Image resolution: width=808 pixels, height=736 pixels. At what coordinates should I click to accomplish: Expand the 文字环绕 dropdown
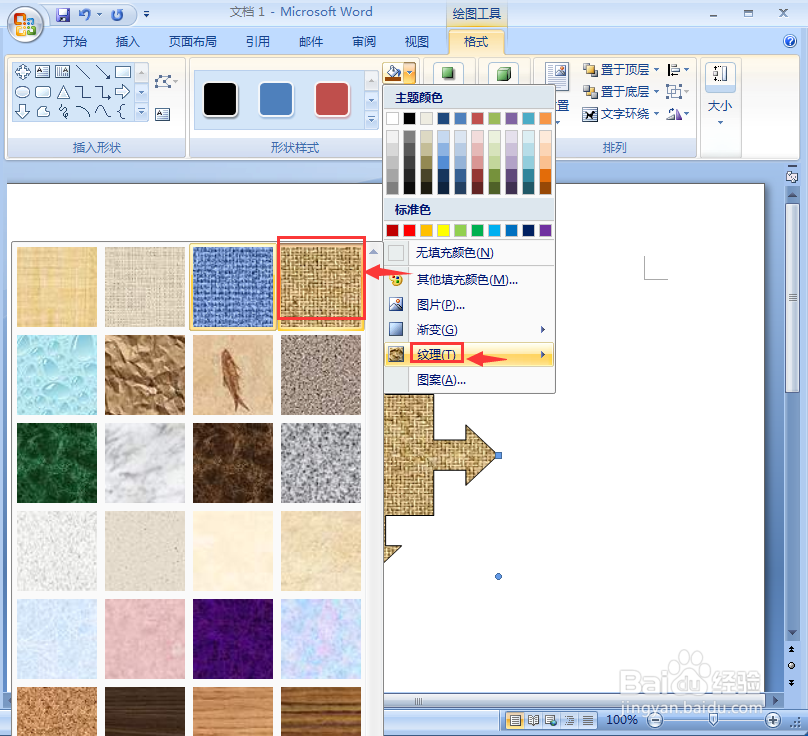pos(656,113)
